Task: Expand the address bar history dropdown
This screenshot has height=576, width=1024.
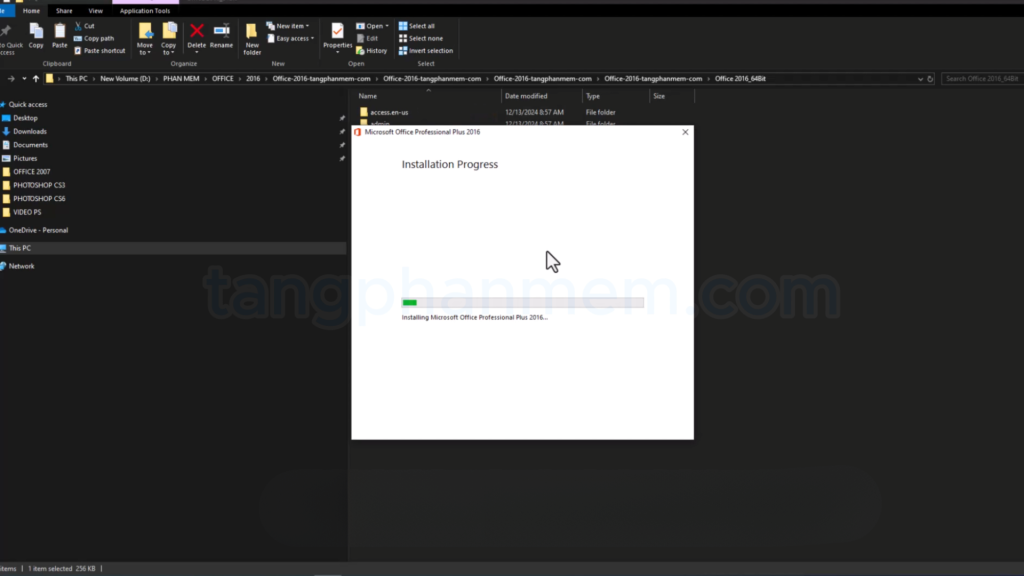Action: tap(920, 79)
